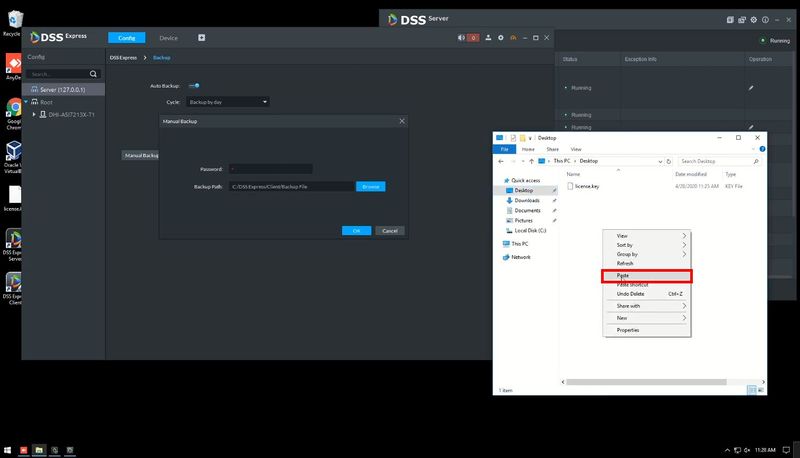
Task: Sort by the Name column header
Action: 573,174
